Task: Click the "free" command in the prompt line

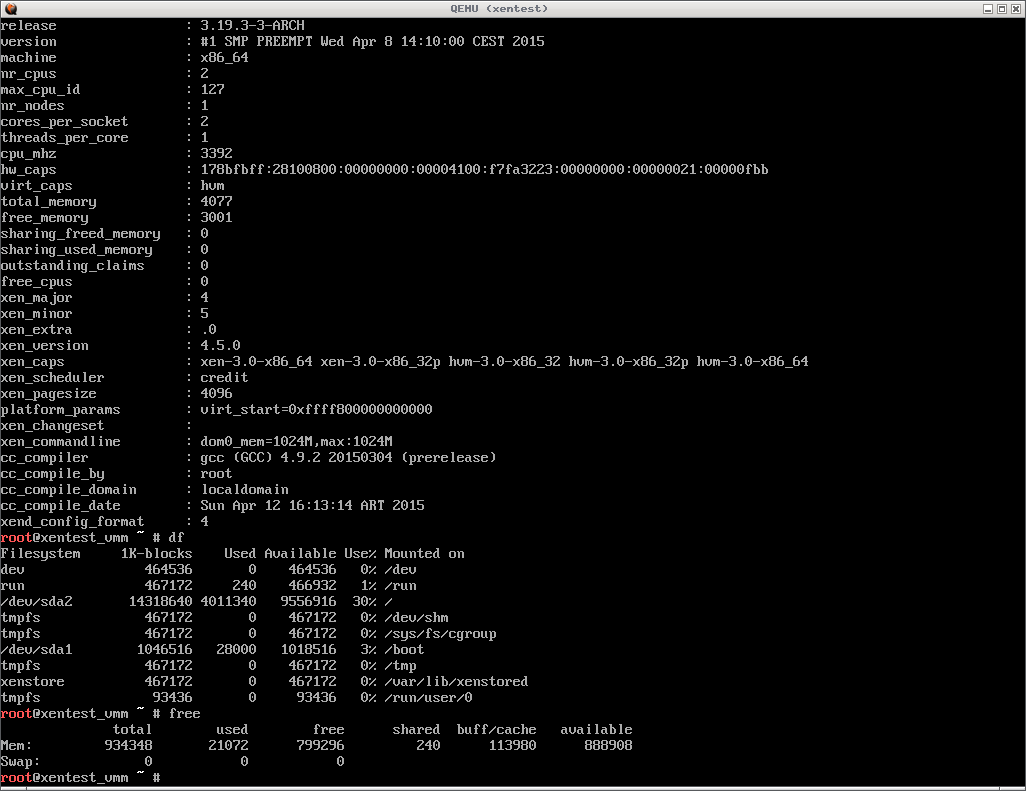Action: (x=184, y=713)
